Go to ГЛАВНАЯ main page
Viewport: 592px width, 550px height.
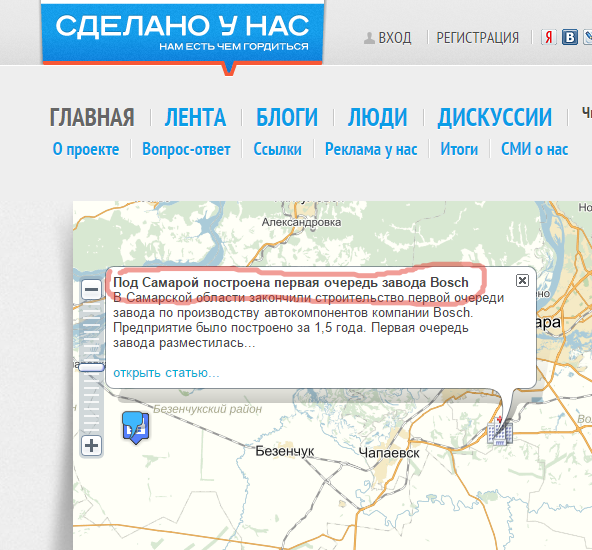[x=92, y=117]
